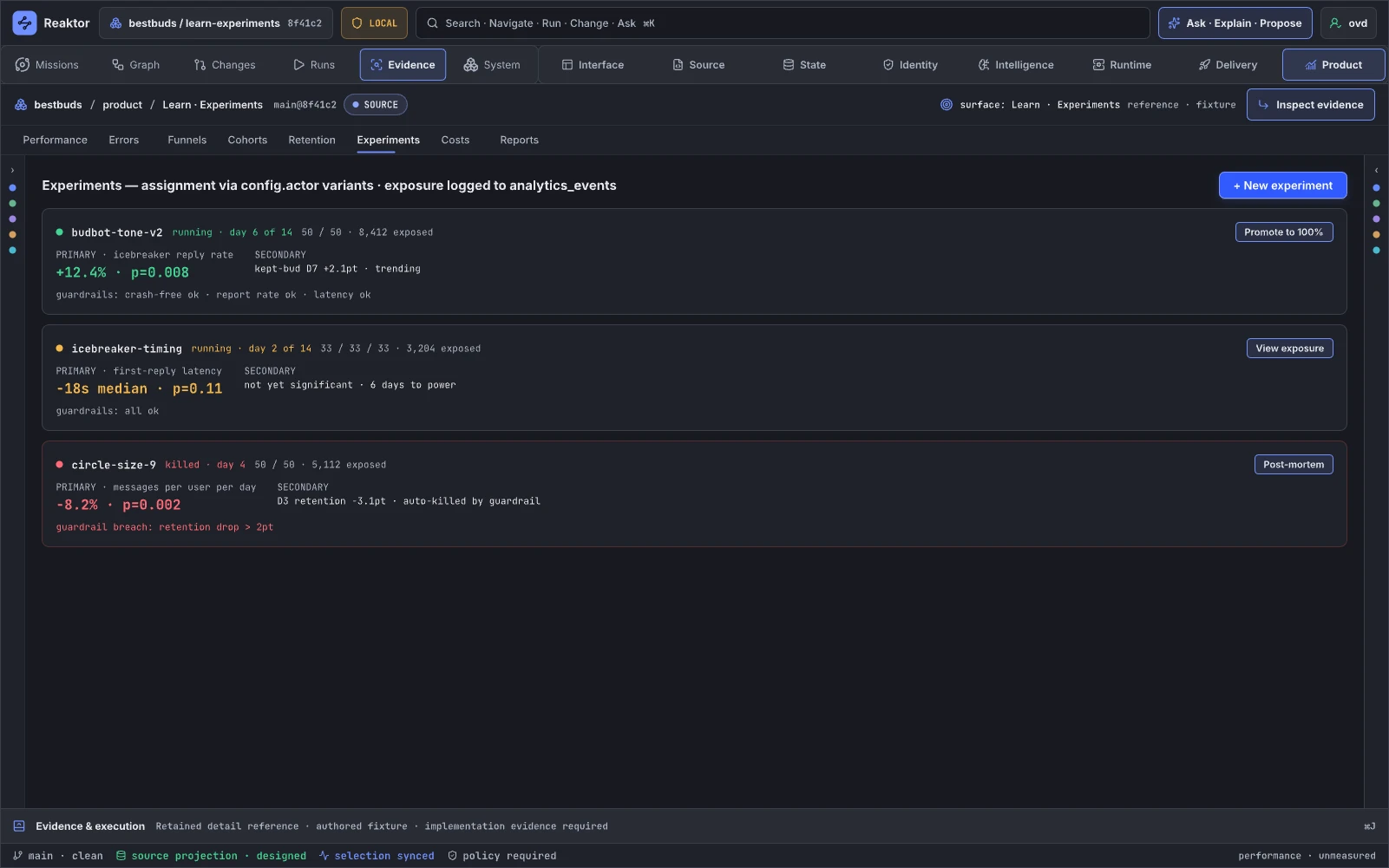Switch to the Interface layer

[593, 65]
